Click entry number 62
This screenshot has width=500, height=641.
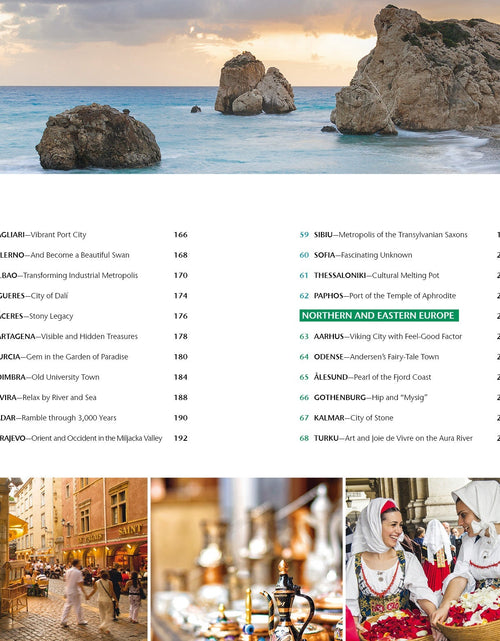click(304, 296)
